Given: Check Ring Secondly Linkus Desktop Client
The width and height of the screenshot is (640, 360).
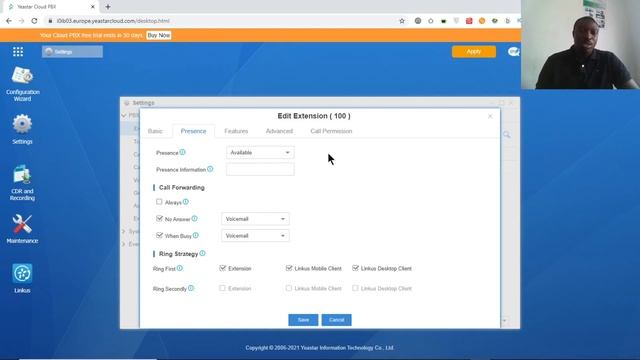Looking at the screenshot, I should (355, 288).
